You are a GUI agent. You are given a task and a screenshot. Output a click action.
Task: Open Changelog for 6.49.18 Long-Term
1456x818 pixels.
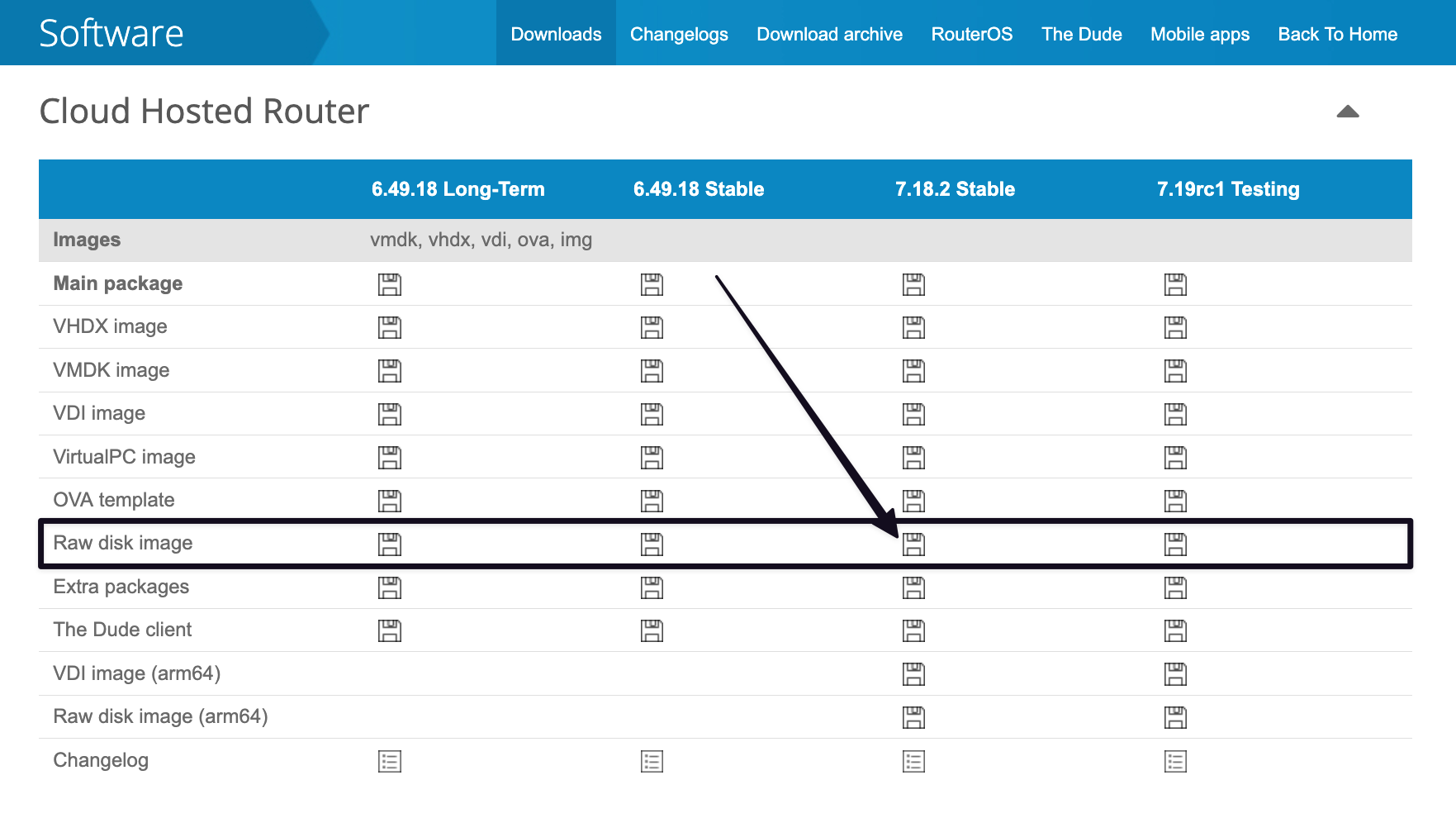pos(390,761)
